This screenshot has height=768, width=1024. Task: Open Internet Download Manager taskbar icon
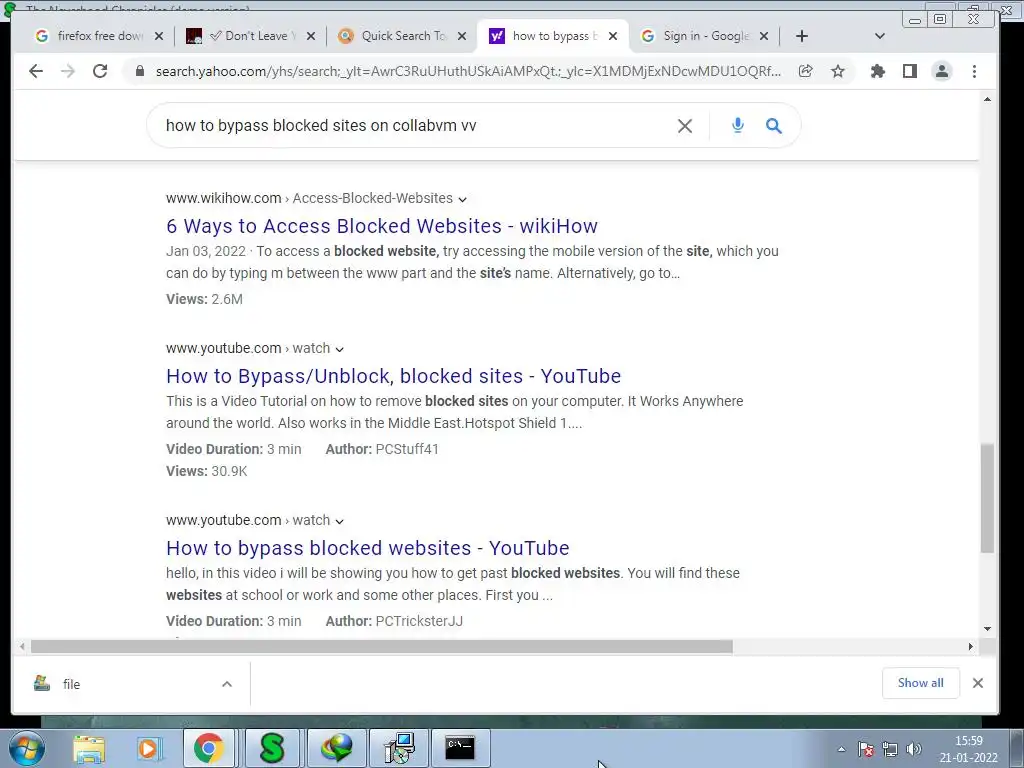[x=335, y=748]
